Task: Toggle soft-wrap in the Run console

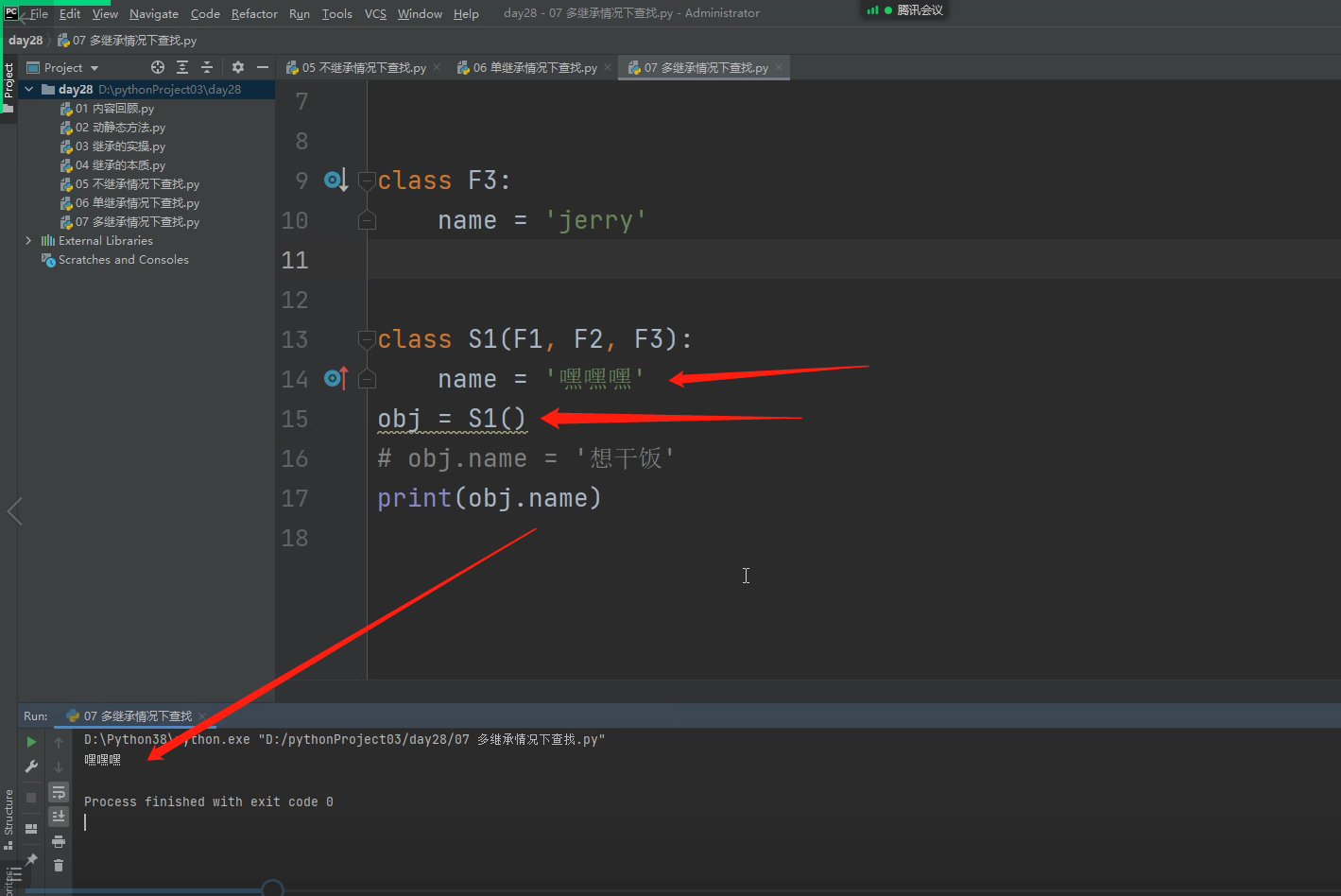Action: click(59, 792)
